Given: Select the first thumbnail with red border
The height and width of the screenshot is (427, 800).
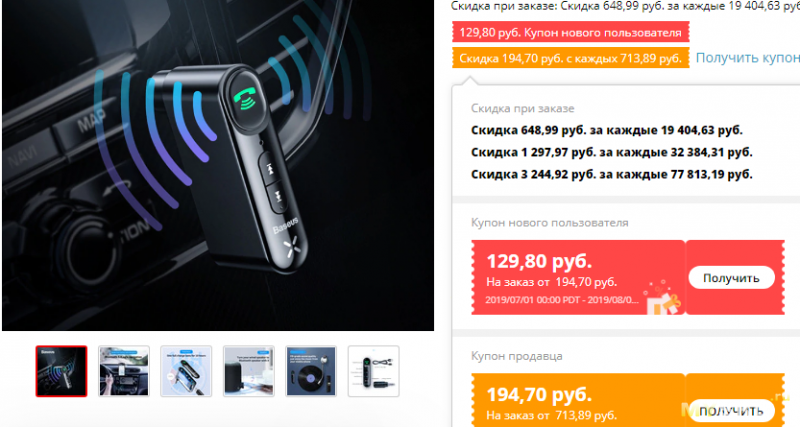Looking at the screenshot, I should click(x=61, y=371).
